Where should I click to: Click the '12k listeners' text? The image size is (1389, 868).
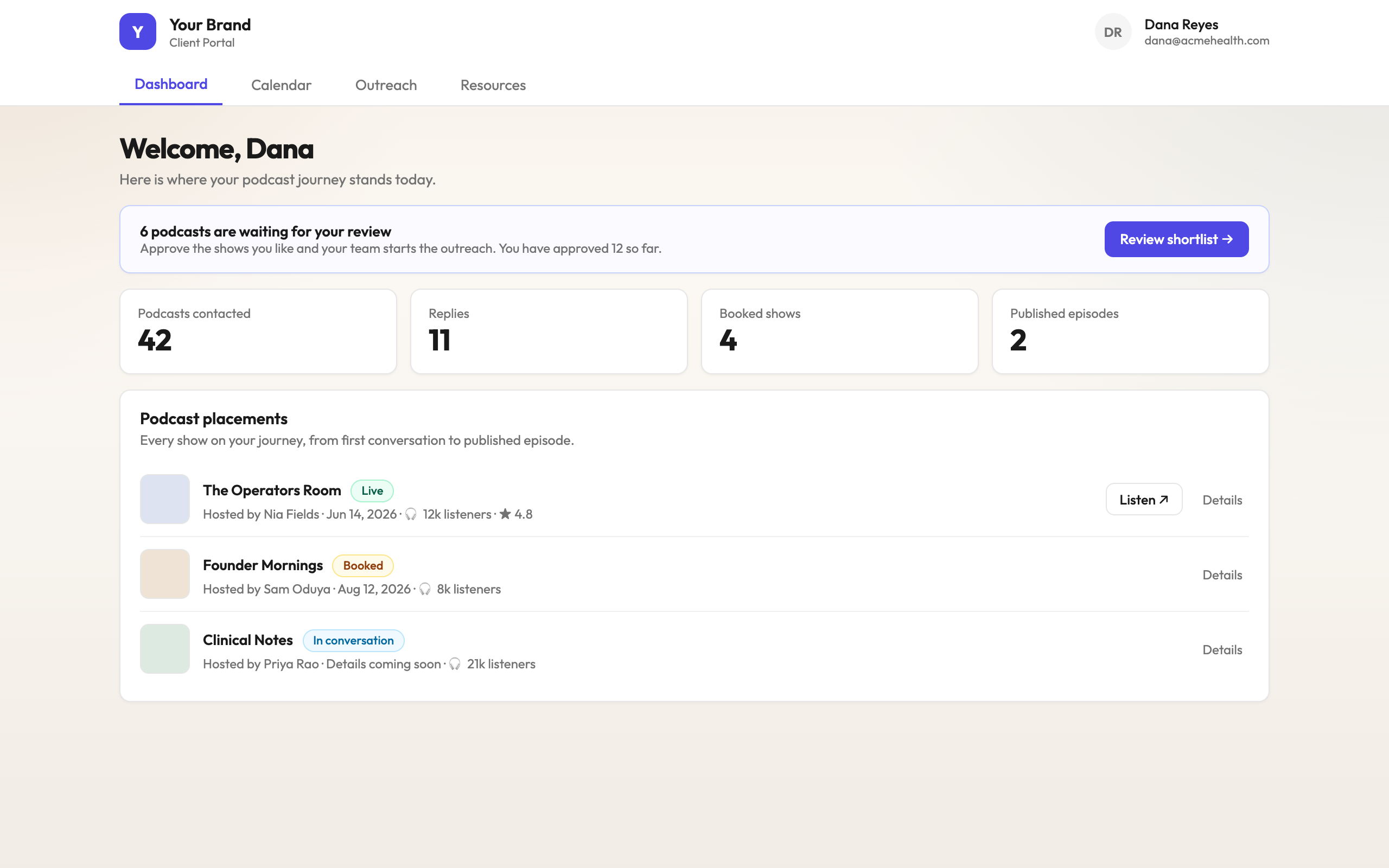[457, 514]
